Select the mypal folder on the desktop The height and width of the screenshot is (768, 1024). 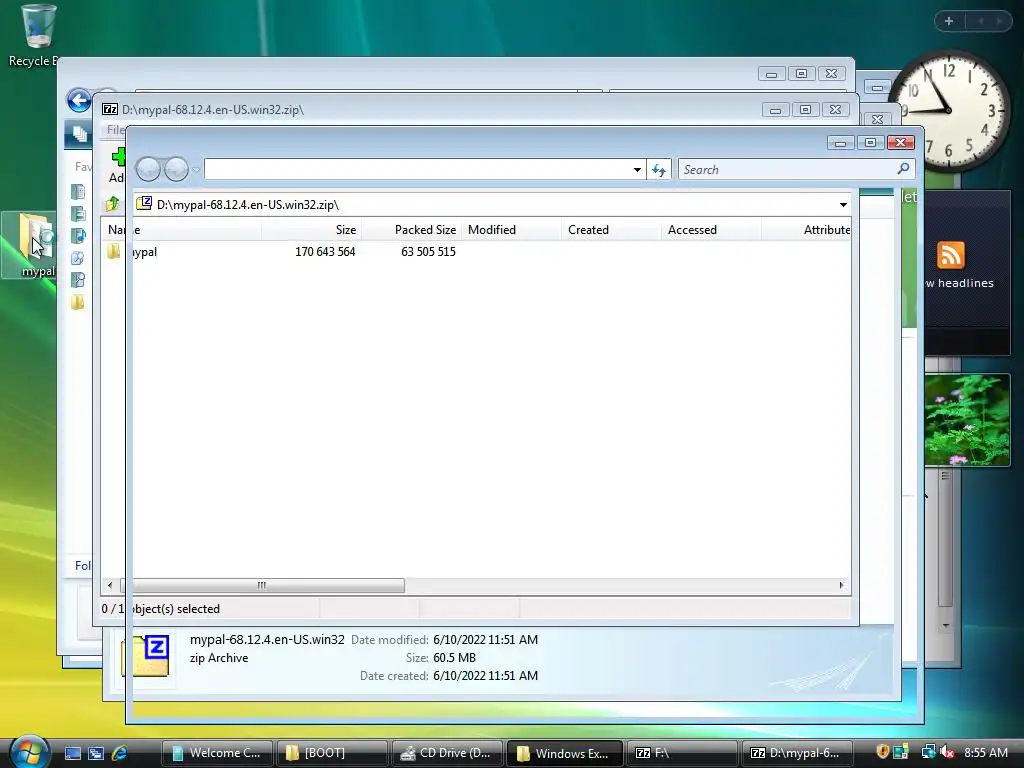click(x=29, y=245)
